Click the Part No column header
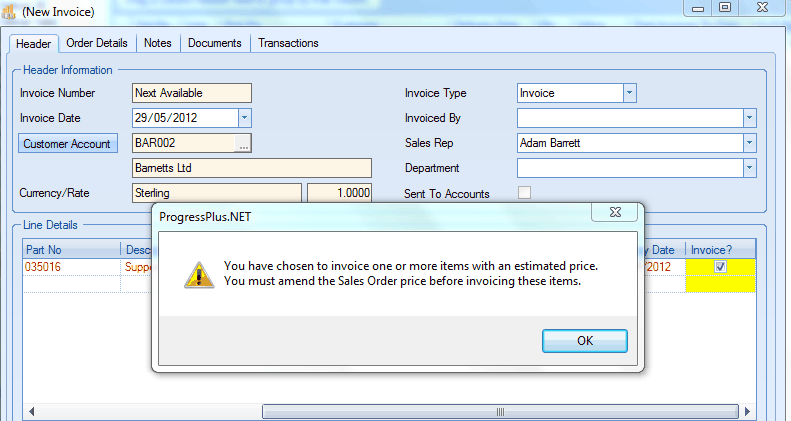This screenshot has height=421, width=791. [72, 250]
